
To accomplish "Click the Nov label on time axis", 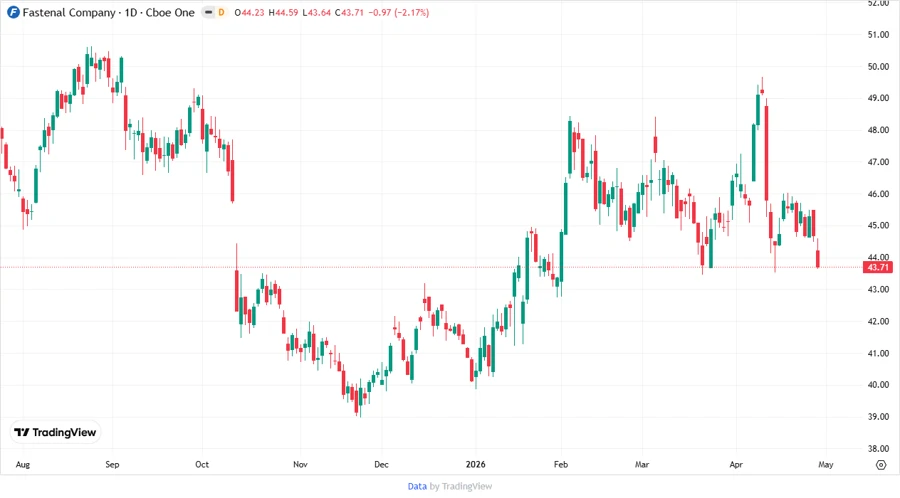I will point(300,465).
